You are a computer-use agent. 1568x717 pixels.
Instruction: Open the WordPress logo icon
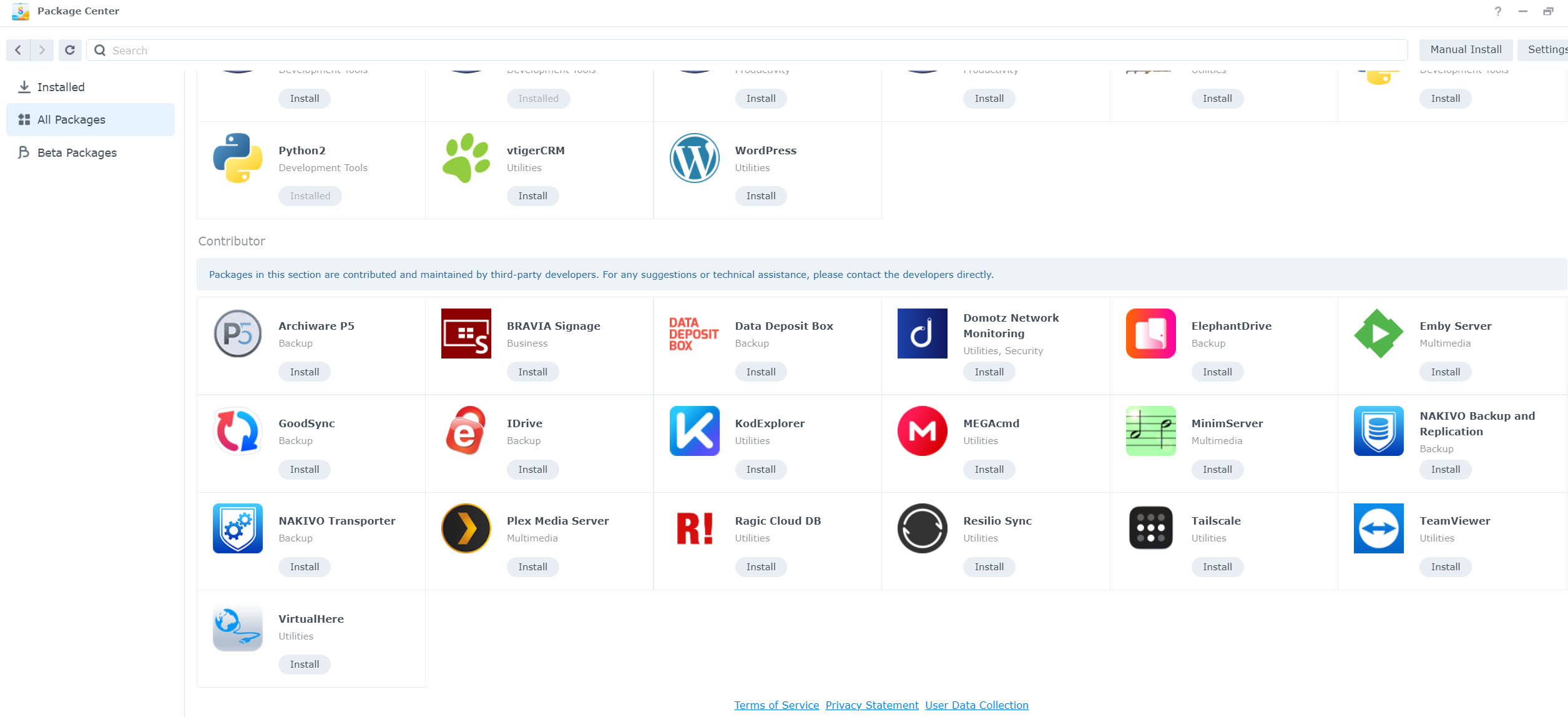pos(694,158)
